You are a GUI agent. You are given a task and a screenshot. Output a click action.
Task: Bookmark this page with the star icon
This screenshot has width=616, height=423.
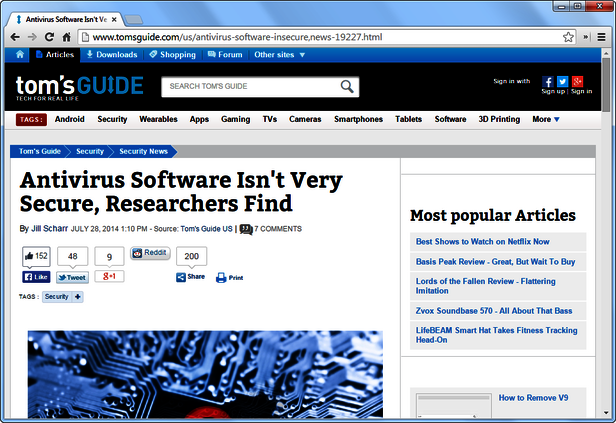point(568,37)
